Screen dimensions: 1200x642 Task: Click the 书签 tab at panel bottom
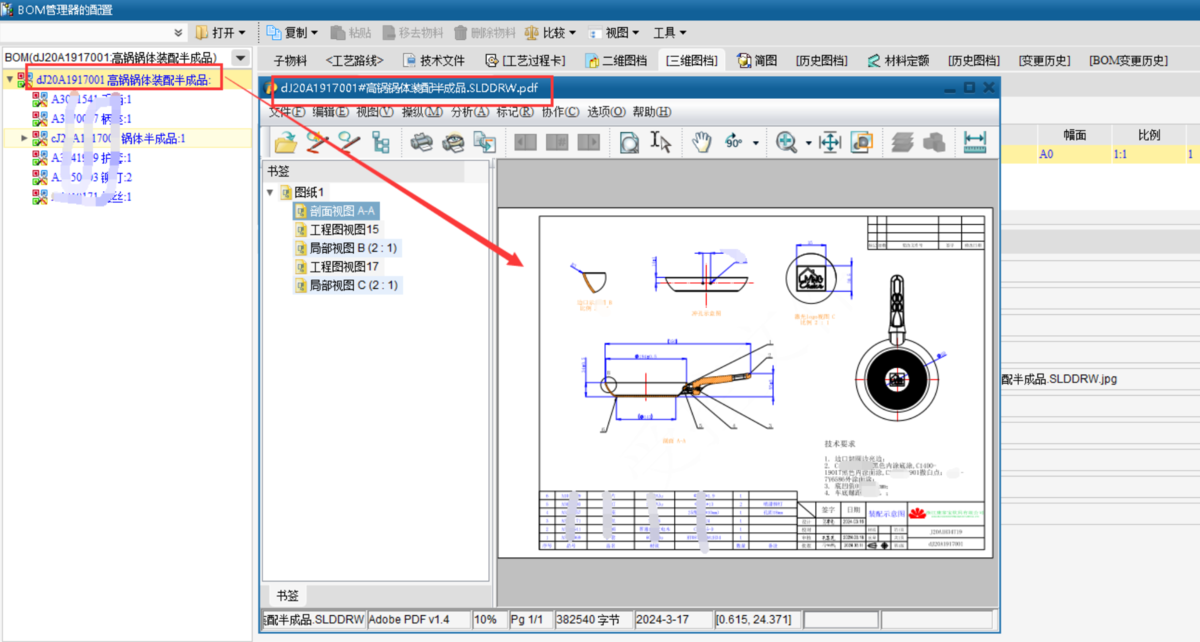(286, 595)
